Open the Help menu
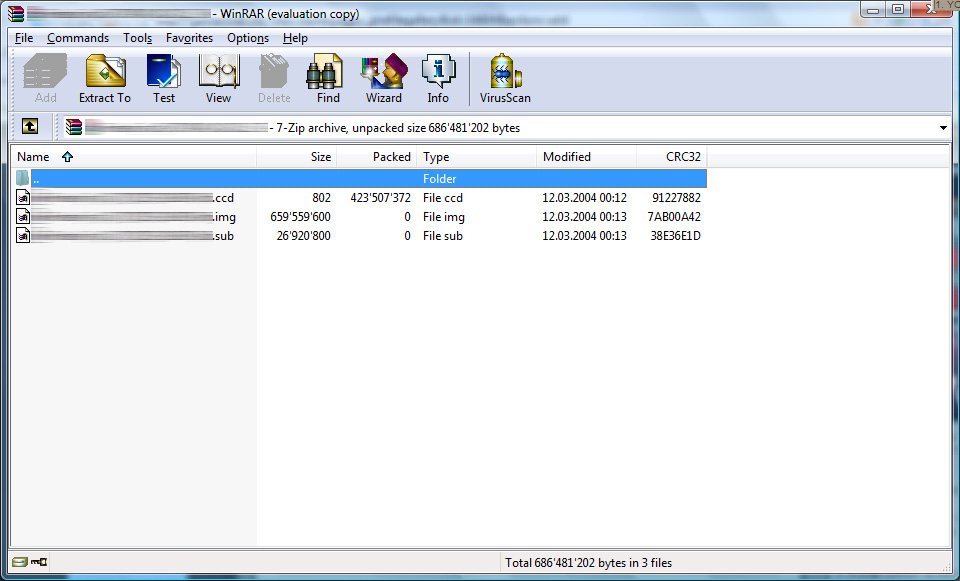This screenshot has height=581, width=960. pyautogui.click(x=295, y=38)
